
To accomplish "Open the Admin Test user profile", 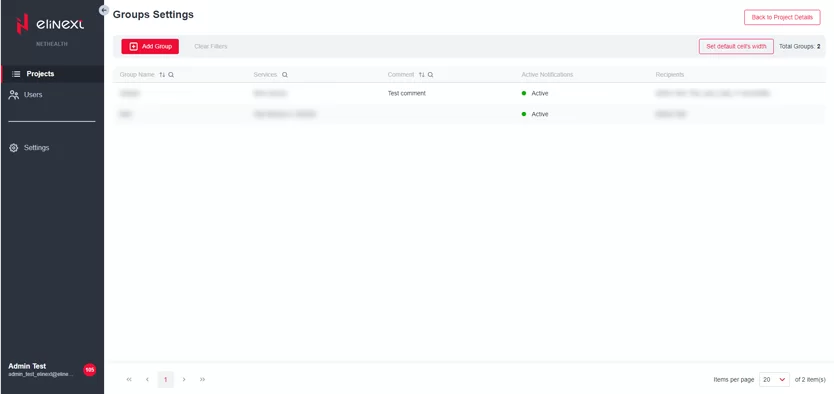I will coord(41,370).
